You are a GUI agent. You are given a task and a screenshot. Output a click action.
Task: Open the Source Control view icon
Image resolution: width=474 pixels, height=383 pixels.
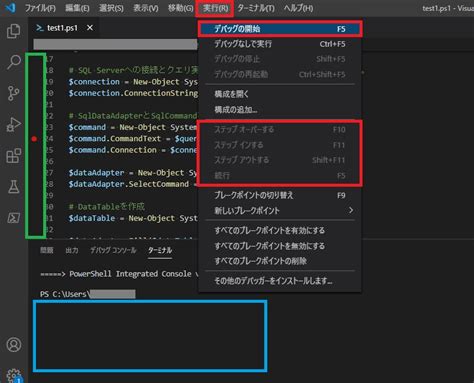click(x=14, y=93)
